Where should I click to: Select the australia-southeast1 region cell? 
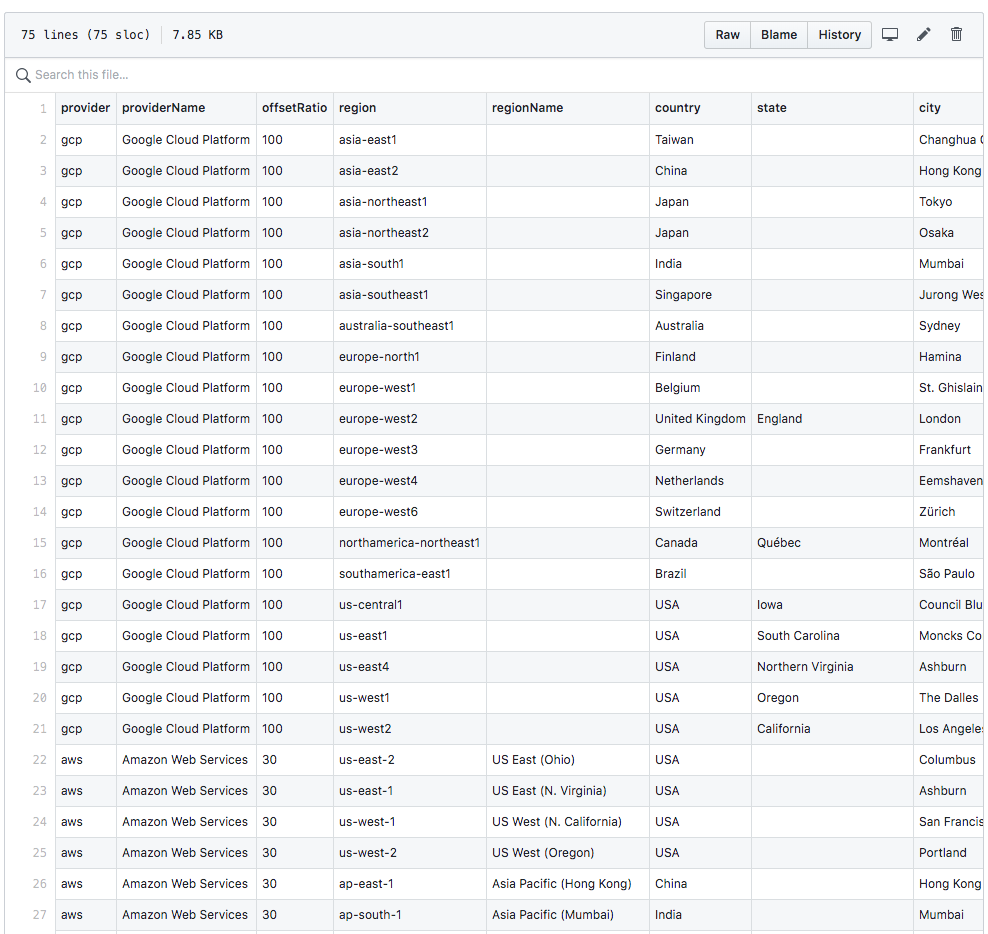pos(410,326)
